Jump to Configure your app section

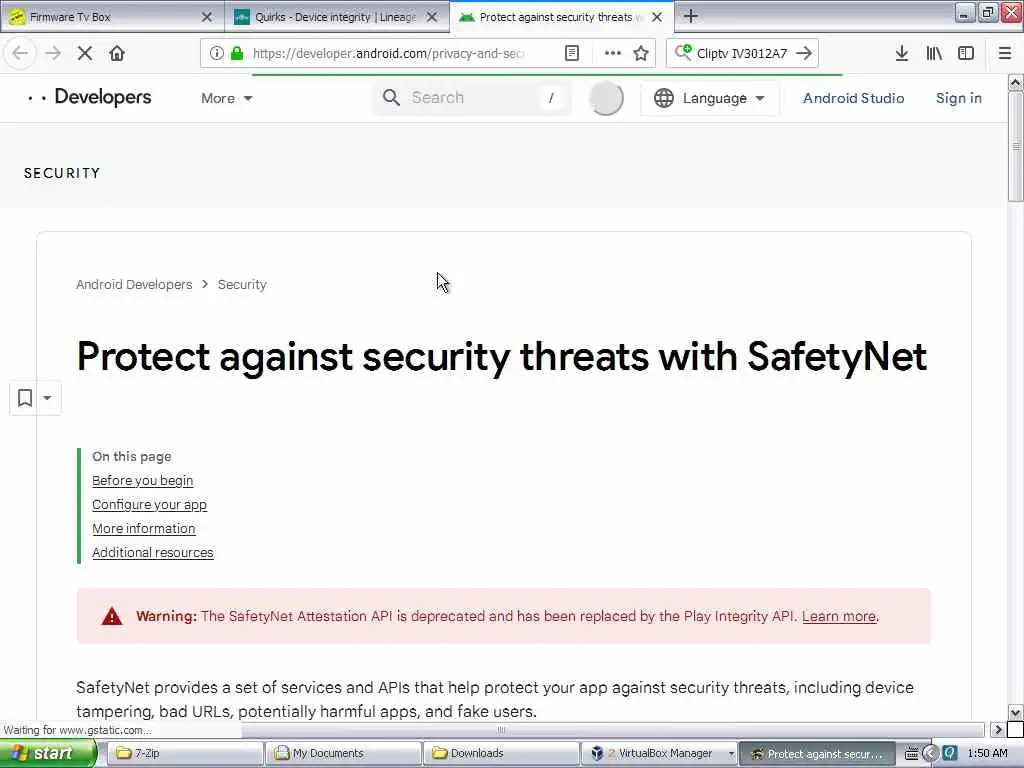[150, 505]
